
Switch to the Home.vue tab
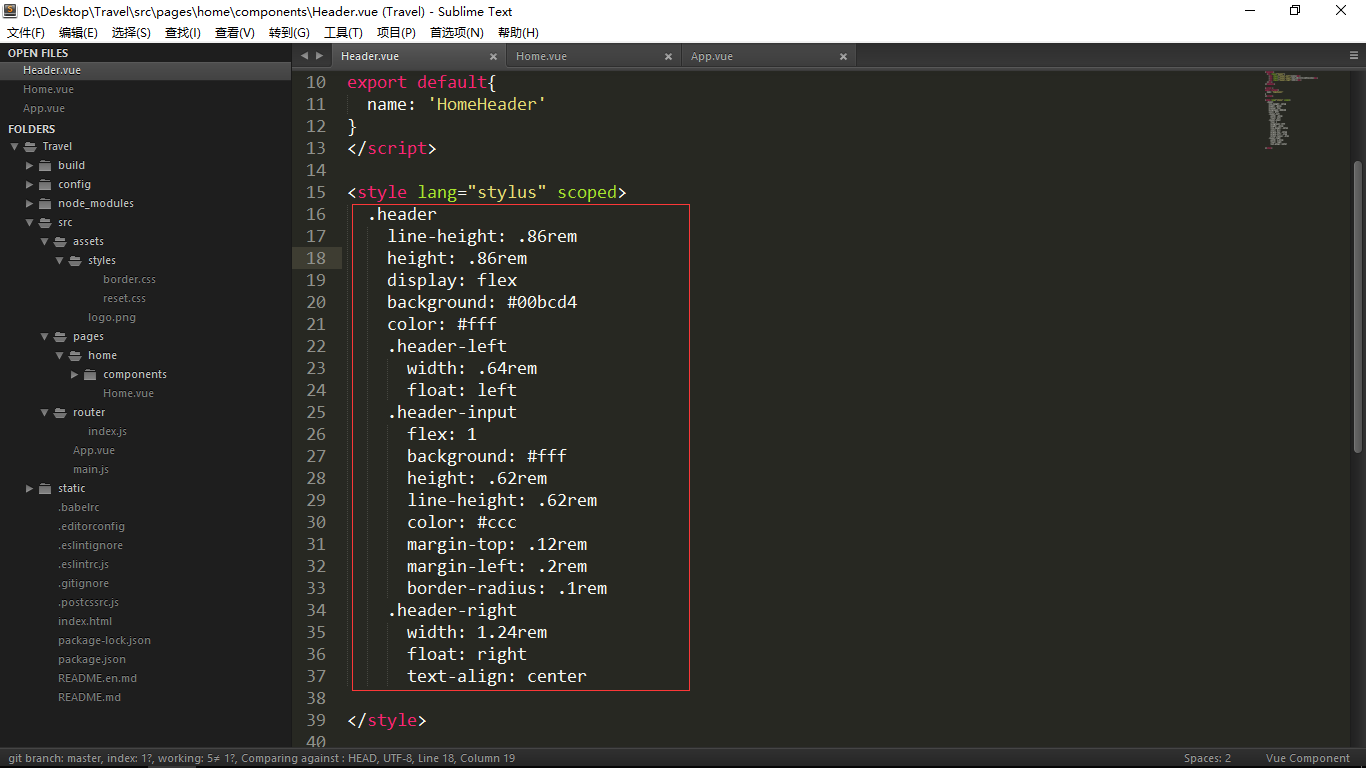(594, 56)
